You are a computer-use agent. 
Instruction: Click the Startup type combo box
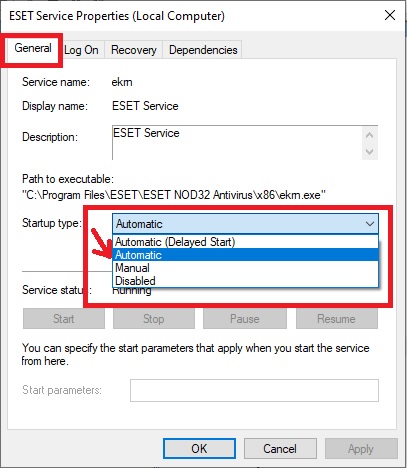[x=245, y=224]
